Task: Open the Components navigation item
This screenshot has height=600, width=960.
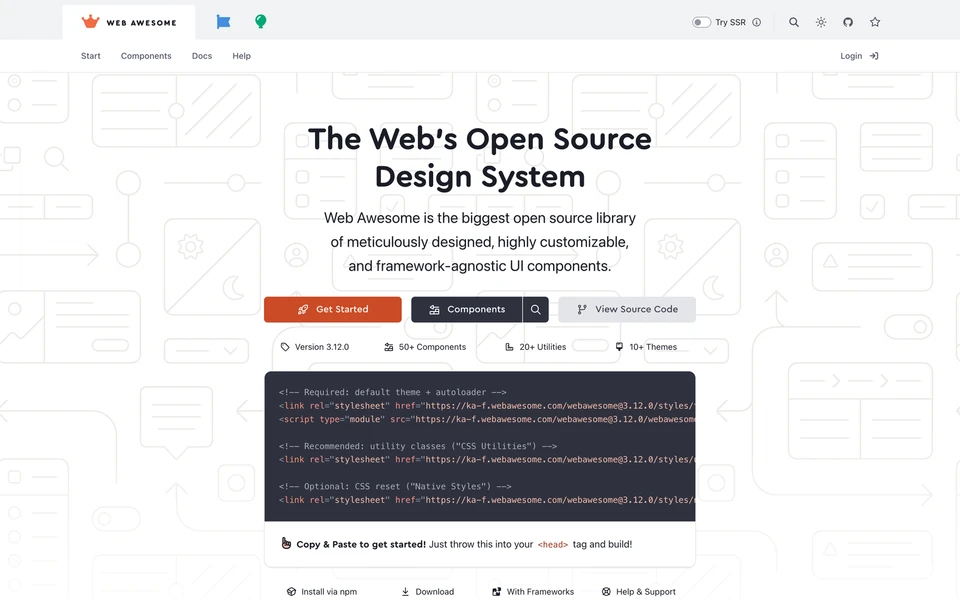Action: click(x=146, y=56)
